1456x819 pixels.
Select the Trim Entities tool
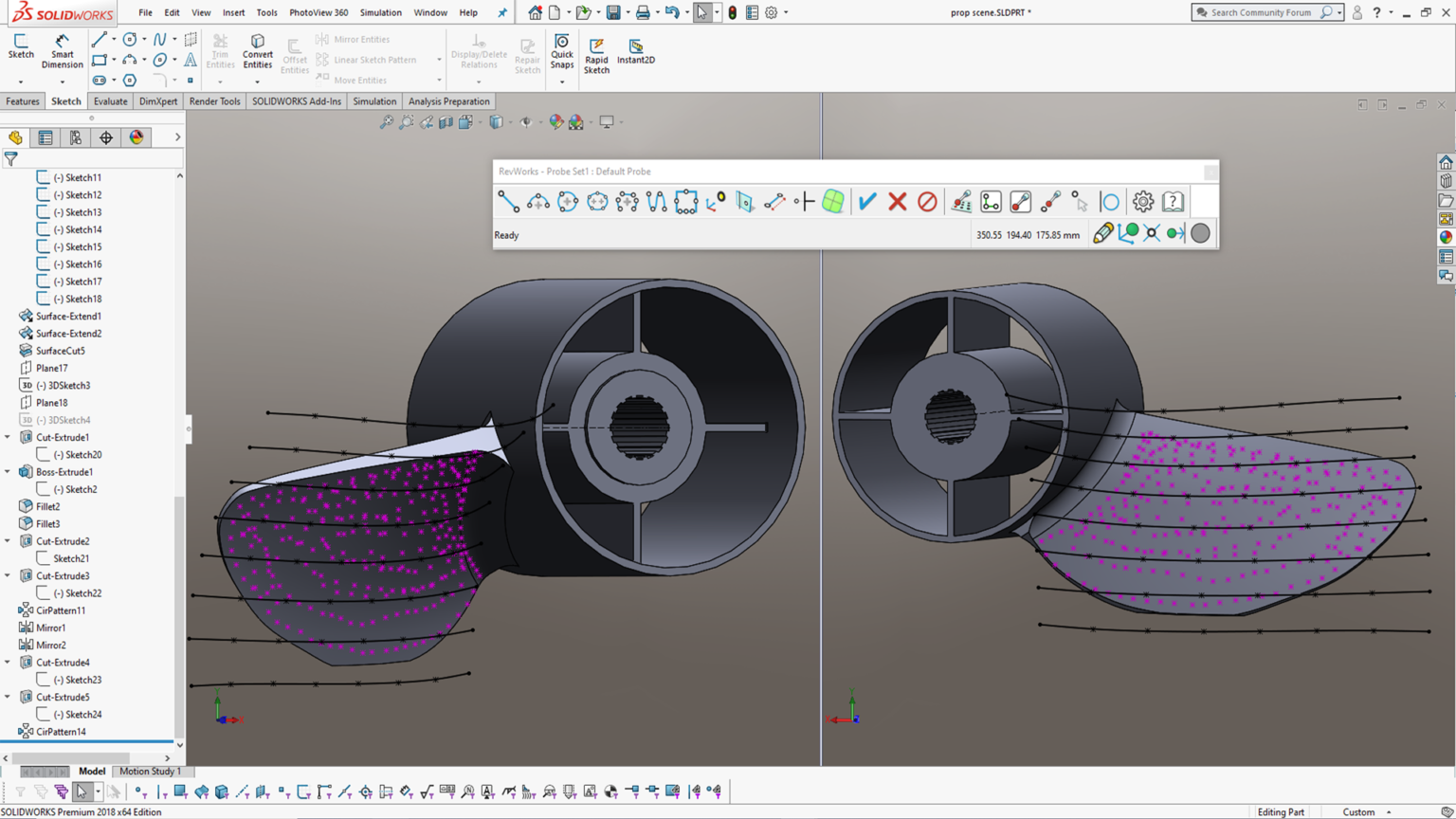coord(220,52)
